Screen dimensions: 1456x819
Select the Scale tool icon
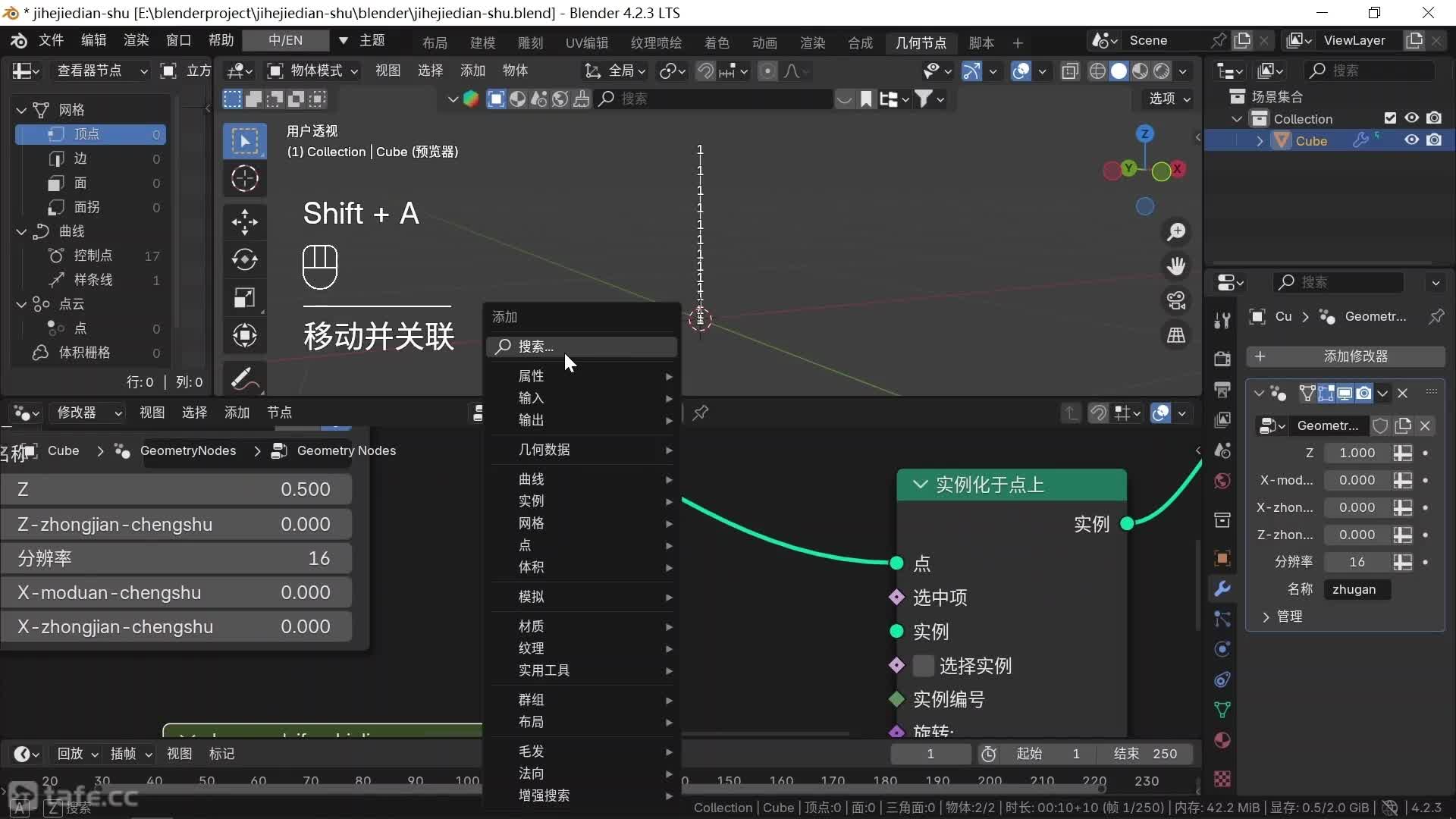click(244, 297)
